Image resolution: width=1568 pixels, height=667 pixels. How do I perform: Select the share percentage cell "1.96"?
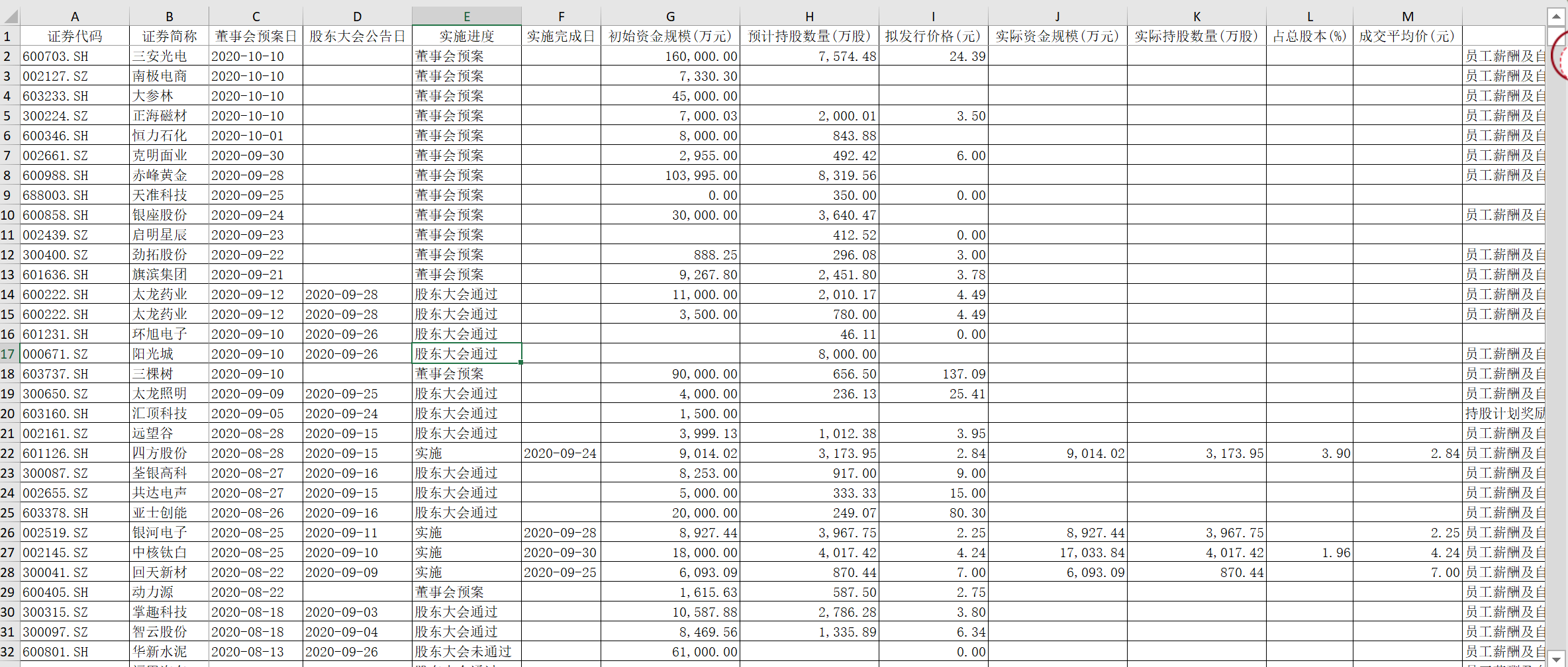pos(1310,552)
